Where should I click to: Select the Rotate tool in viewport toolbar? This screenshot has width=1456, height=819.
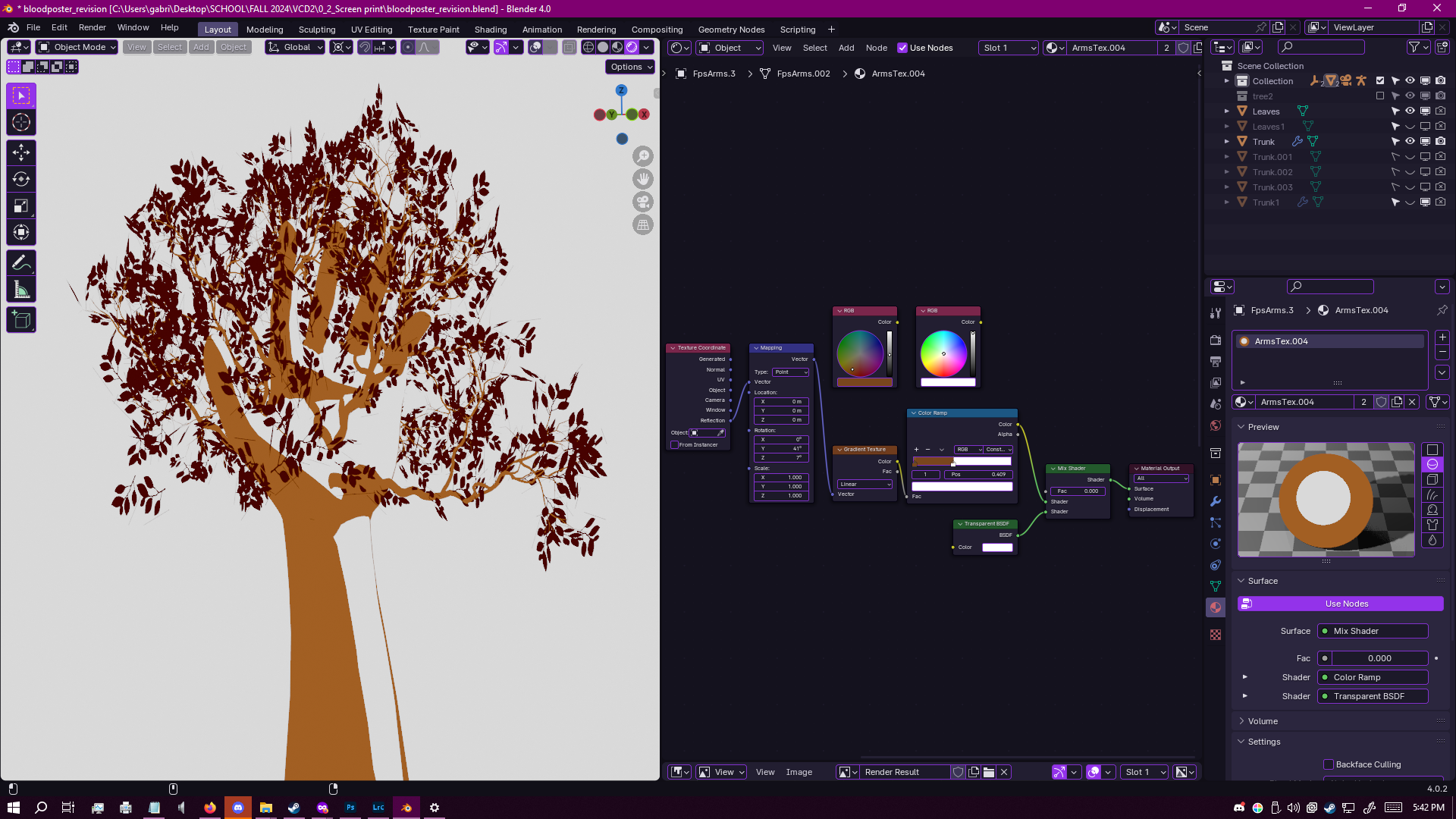(21, 179)
